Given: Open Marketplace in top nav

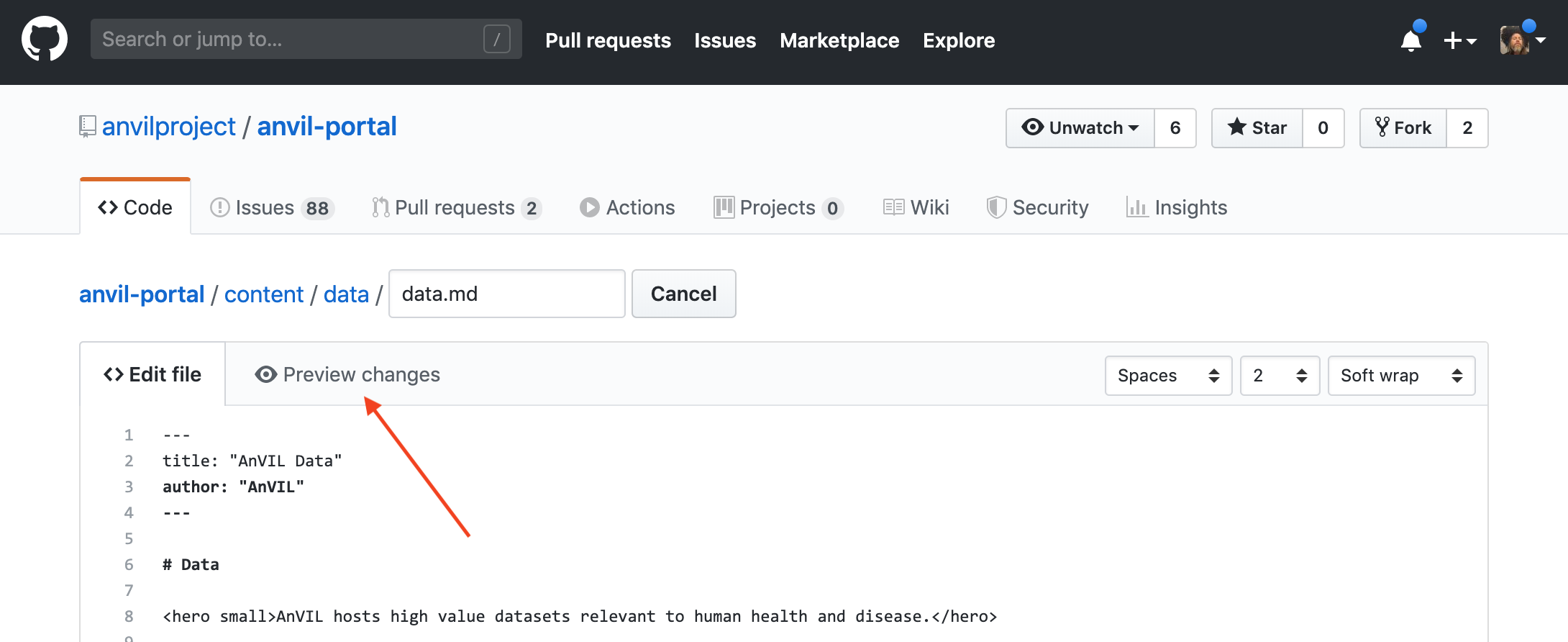Looking at the screenshot, I should point(839,40).
